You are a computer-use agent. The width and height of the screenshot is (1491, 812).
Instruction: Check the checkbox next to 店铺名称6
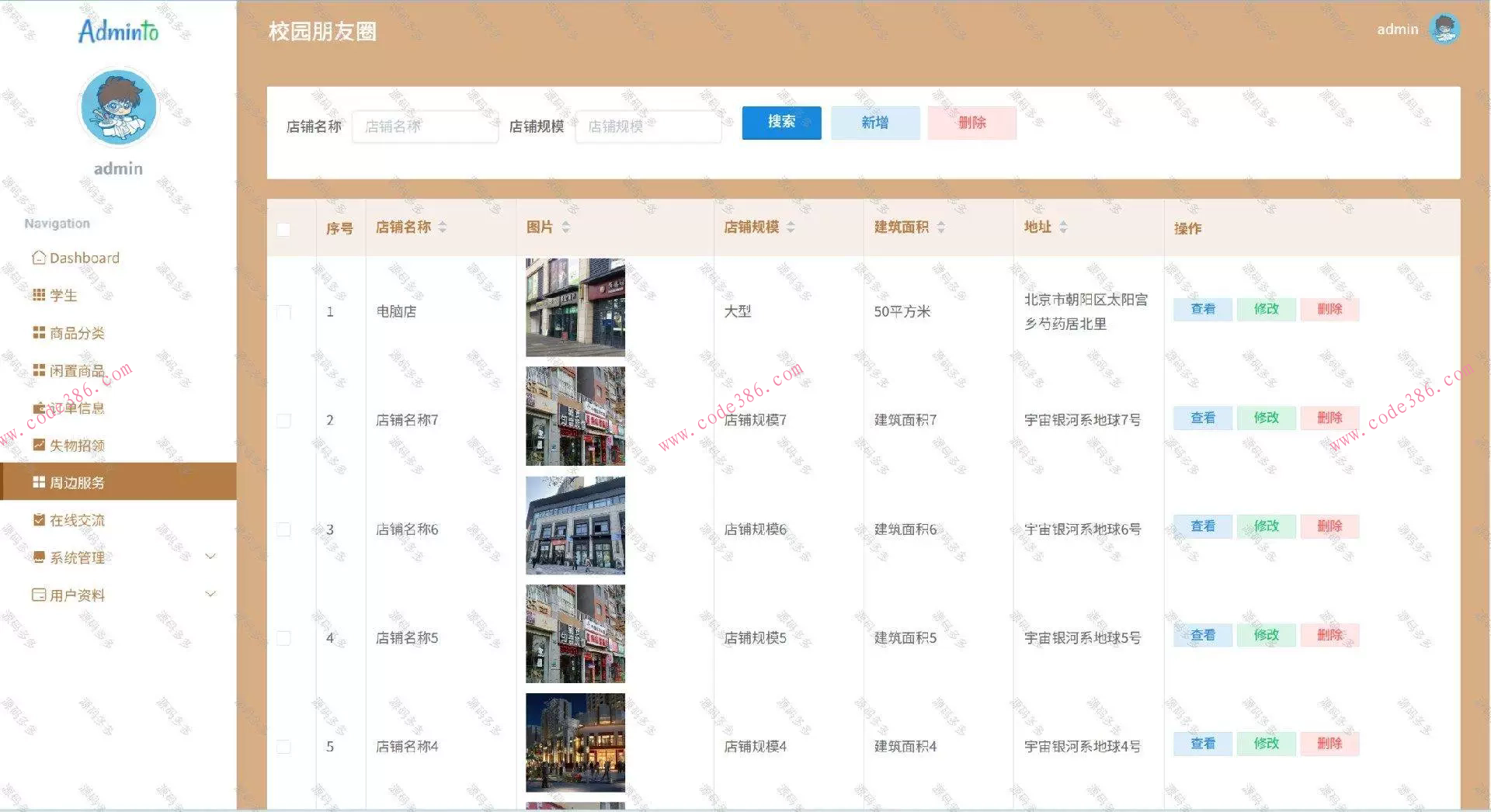point(283,529)
